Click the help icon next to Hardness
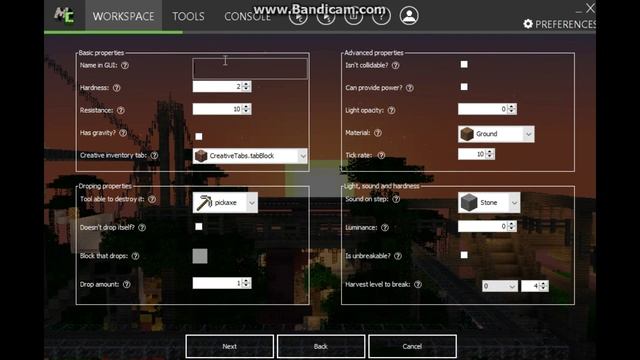 (117, 88)
